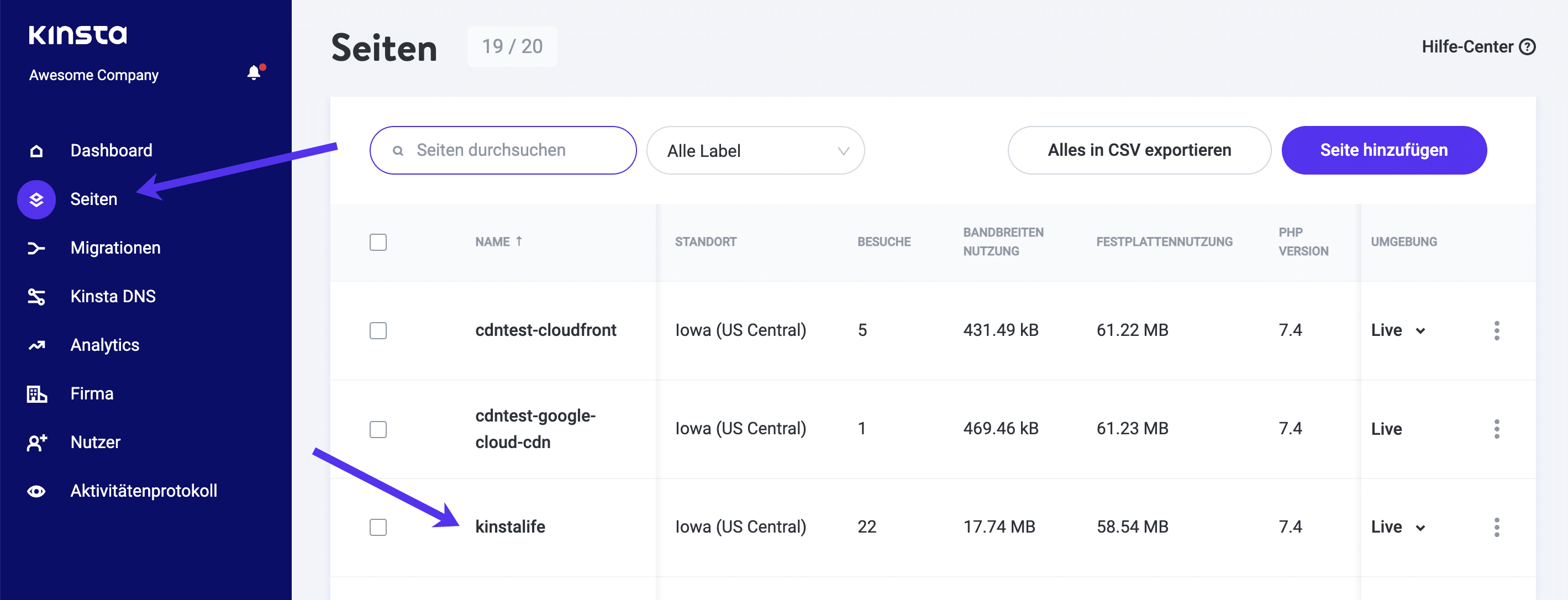Expand the Live environment dropdown for cdntest-cloudfront
This screenshot has height=600, width=1568.
[1420, 330]
